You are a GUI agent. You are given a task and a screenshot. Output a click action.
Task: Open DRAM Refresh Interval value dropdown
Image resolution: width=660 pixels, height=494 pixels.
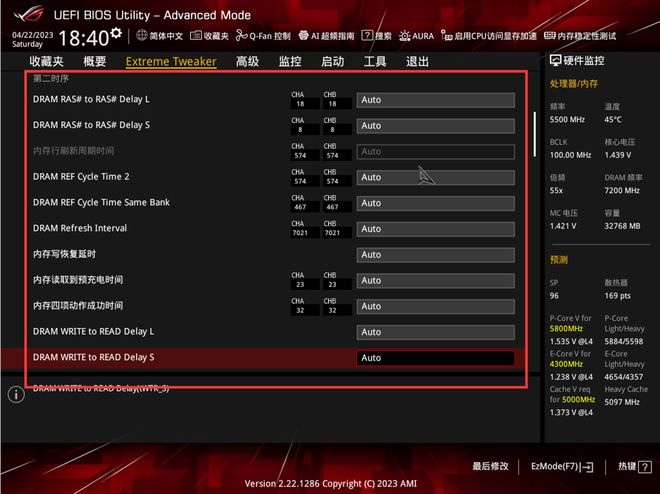435,229
